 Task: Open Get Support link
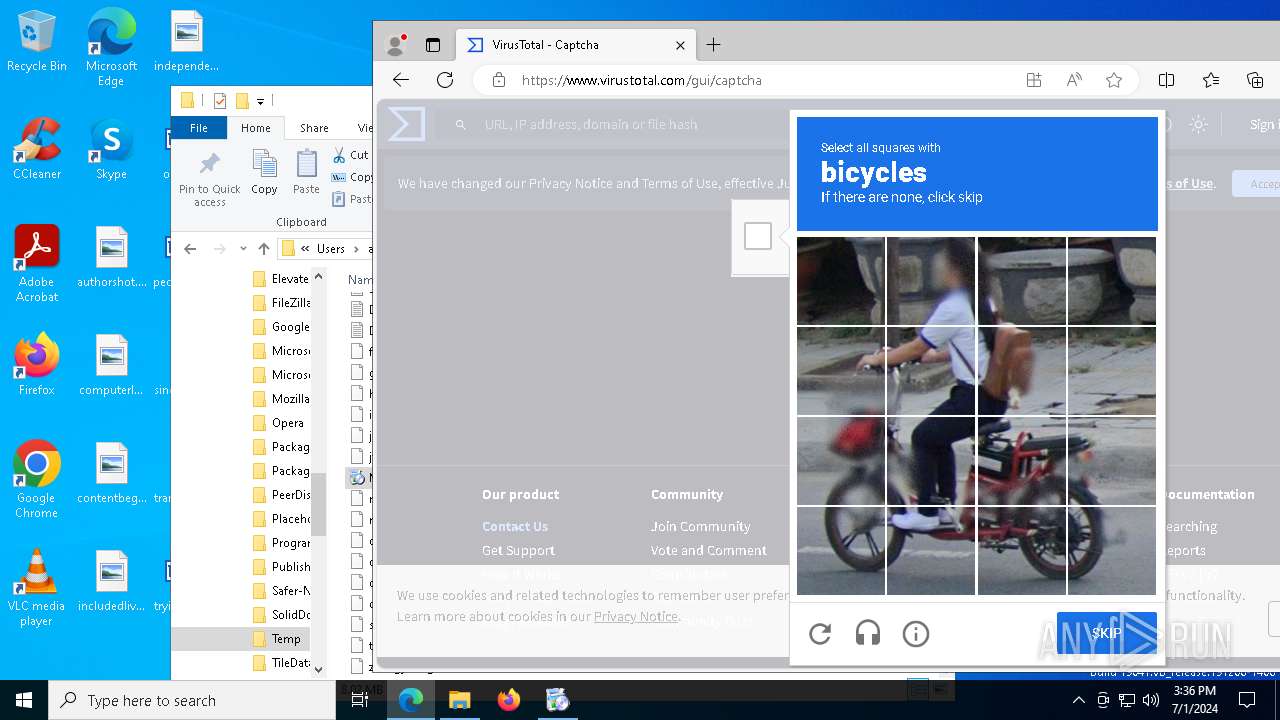[x=518, y=550]
